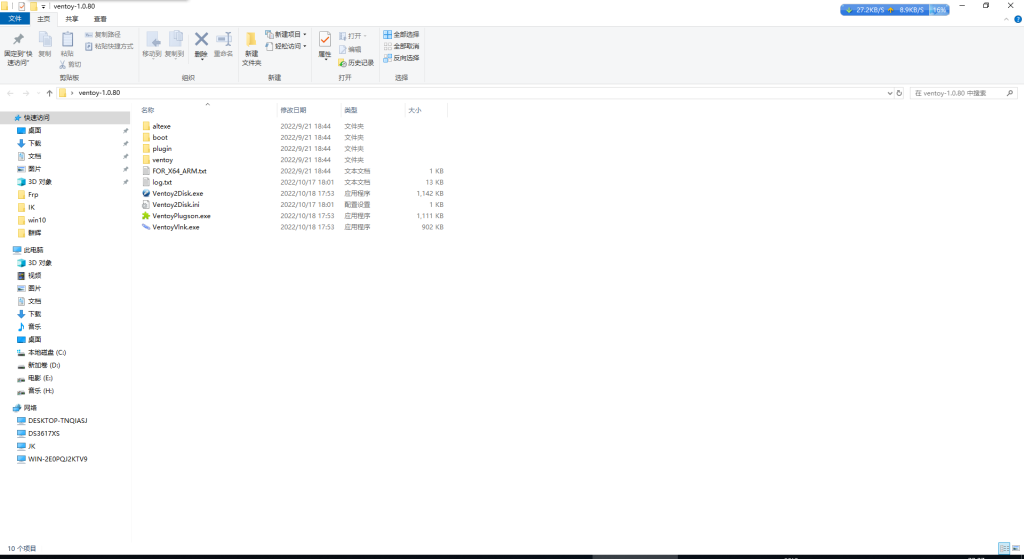The width and height of the screenshot is (1024, 559).
Task: Click the Copy (复制) clipboard icon
Action: [44, 39]
